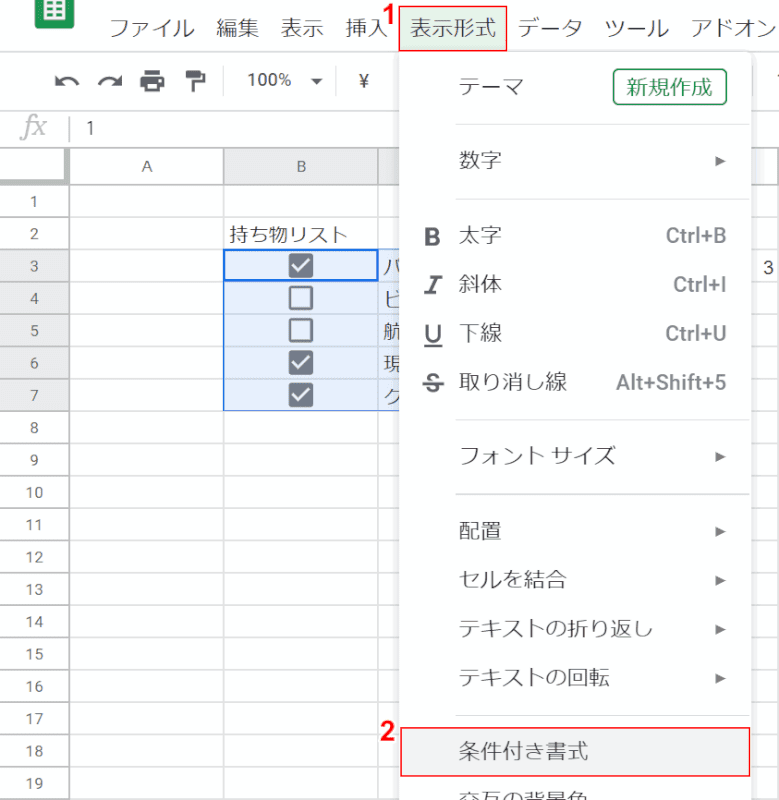Click the bold B icon in menu
Image resolution: width=779 pixels, height=800 pixels.
(x=433, y=237)
